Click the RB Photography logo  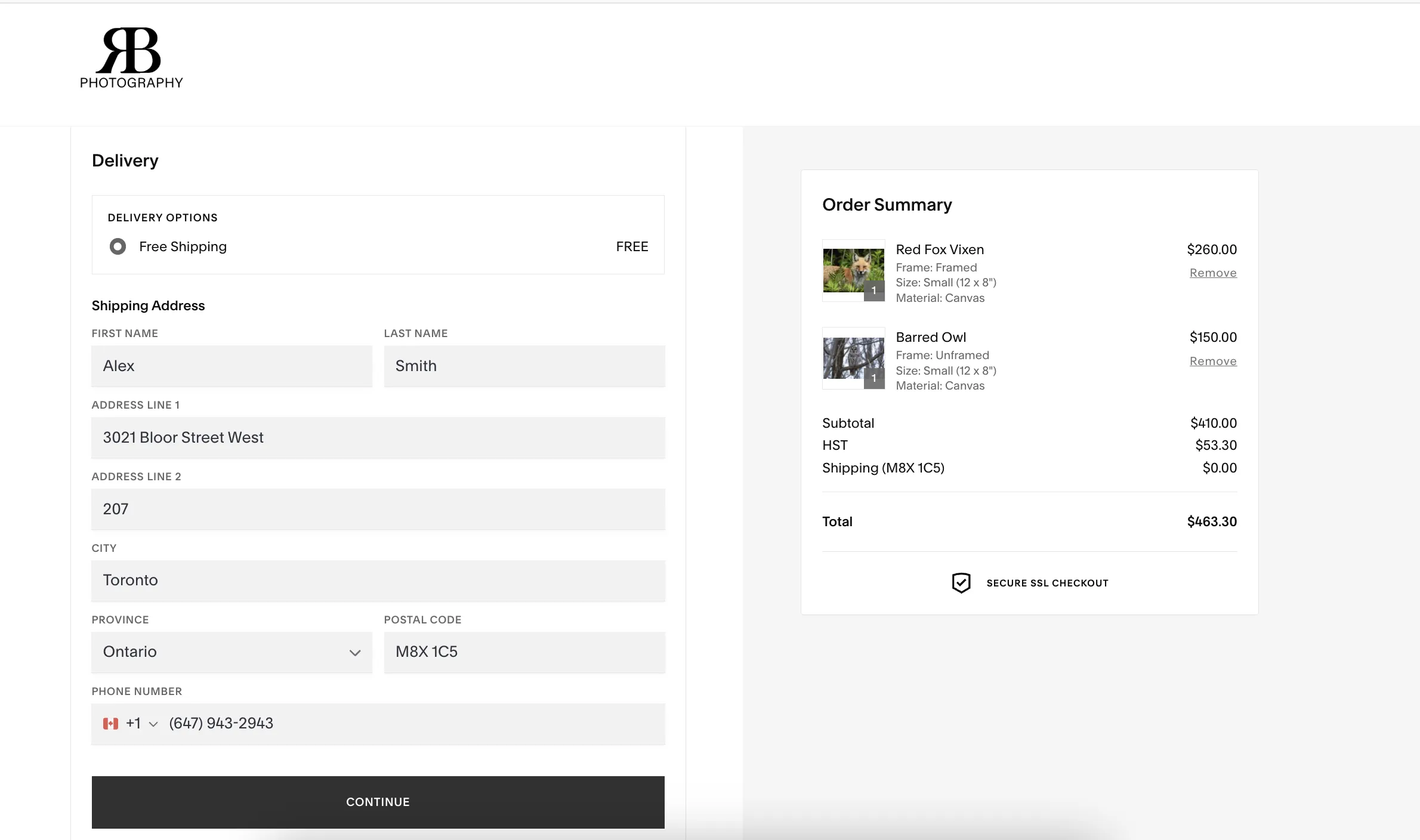tap(131, 58)
